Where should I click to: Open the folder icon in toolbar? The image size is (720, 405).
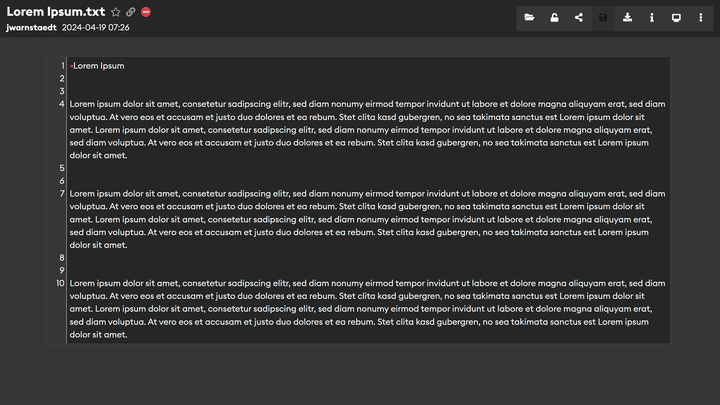[x=529, y=17]
